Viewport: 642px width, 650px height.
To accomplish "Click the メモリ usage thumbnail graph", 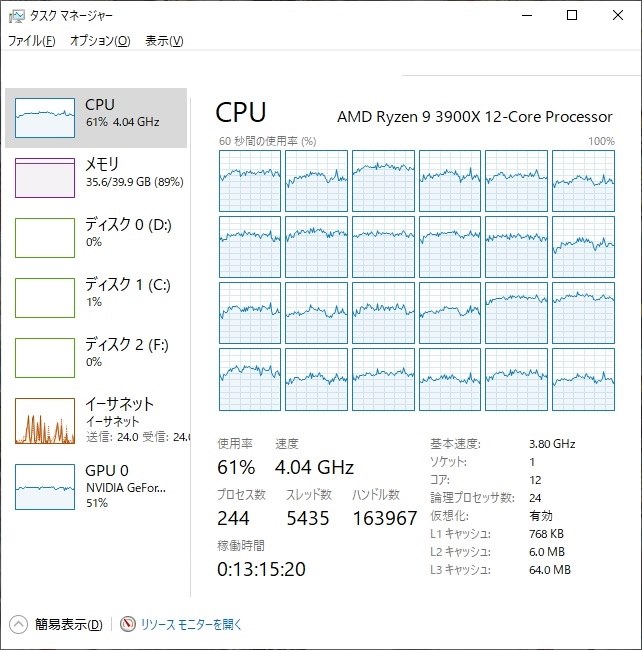I will (x=45, y=178).
